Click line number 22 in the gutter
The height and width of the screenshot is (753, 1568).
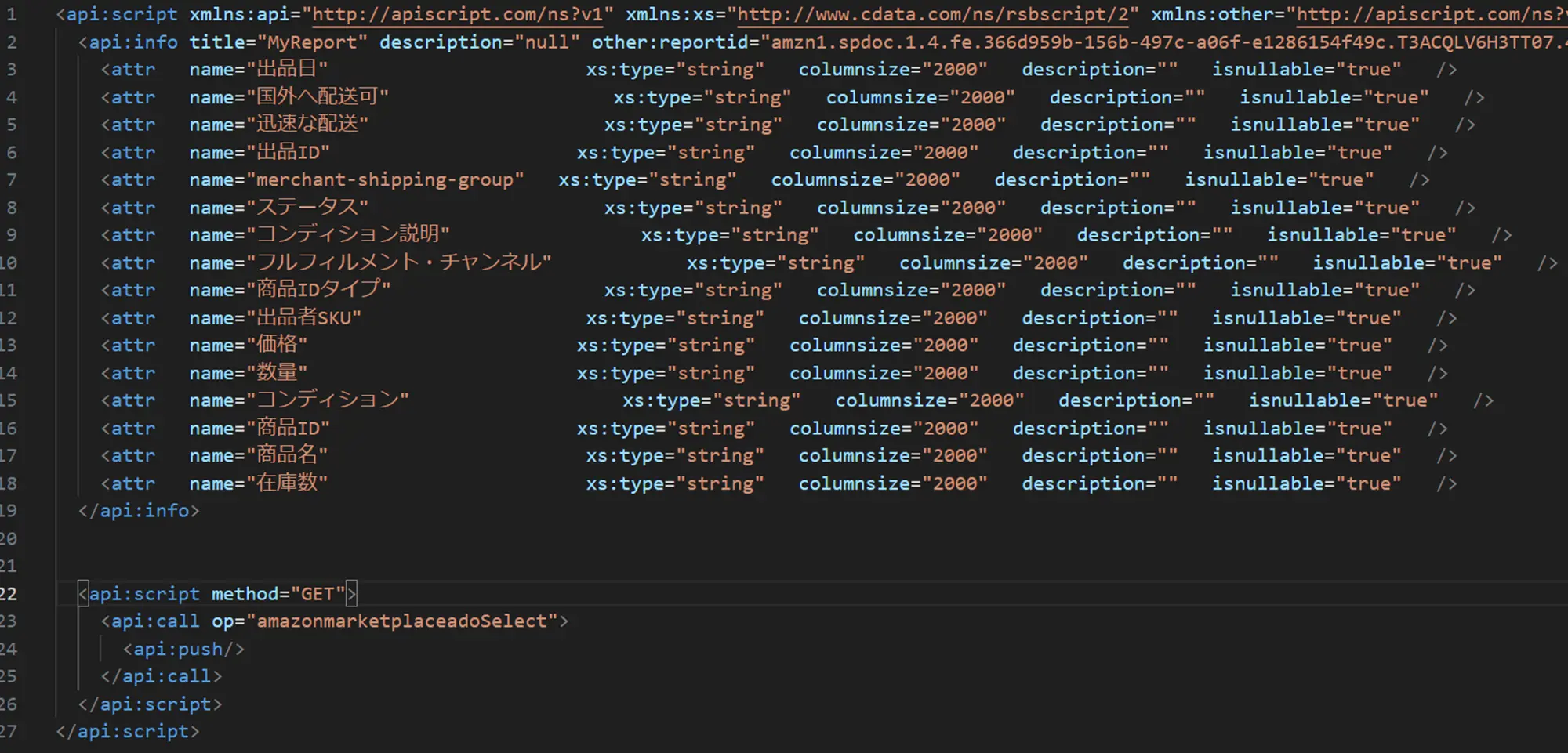(8, 594)
